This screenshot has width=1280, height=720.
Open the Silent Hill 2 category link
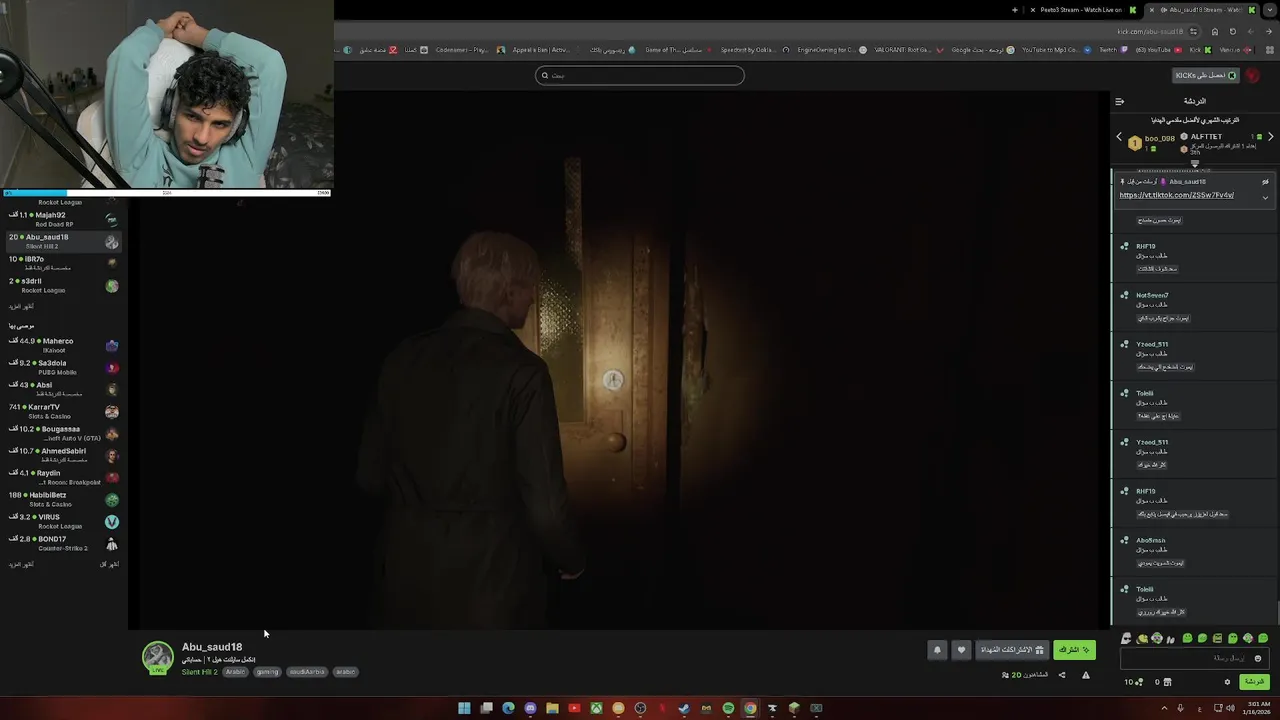coord(199,672)
